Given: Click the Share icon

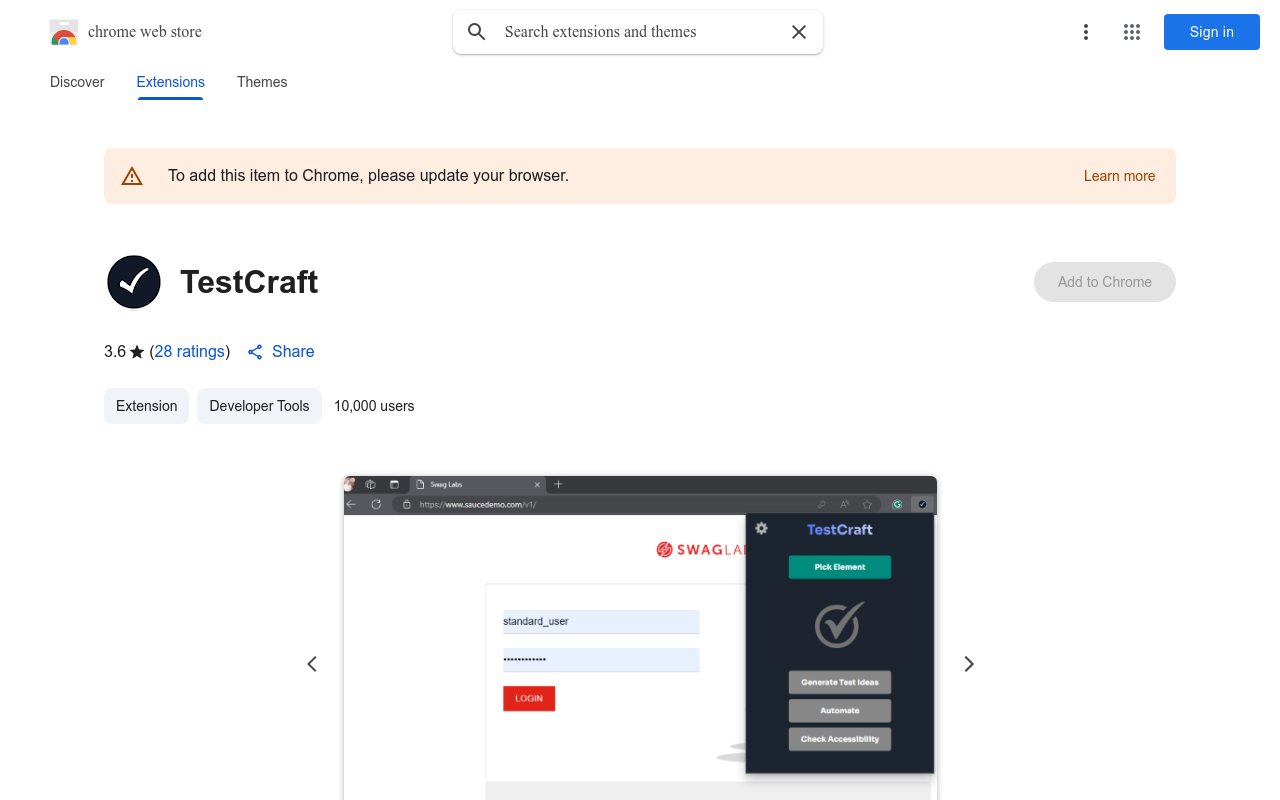Looking at the screenshot, I should [255, 352].
